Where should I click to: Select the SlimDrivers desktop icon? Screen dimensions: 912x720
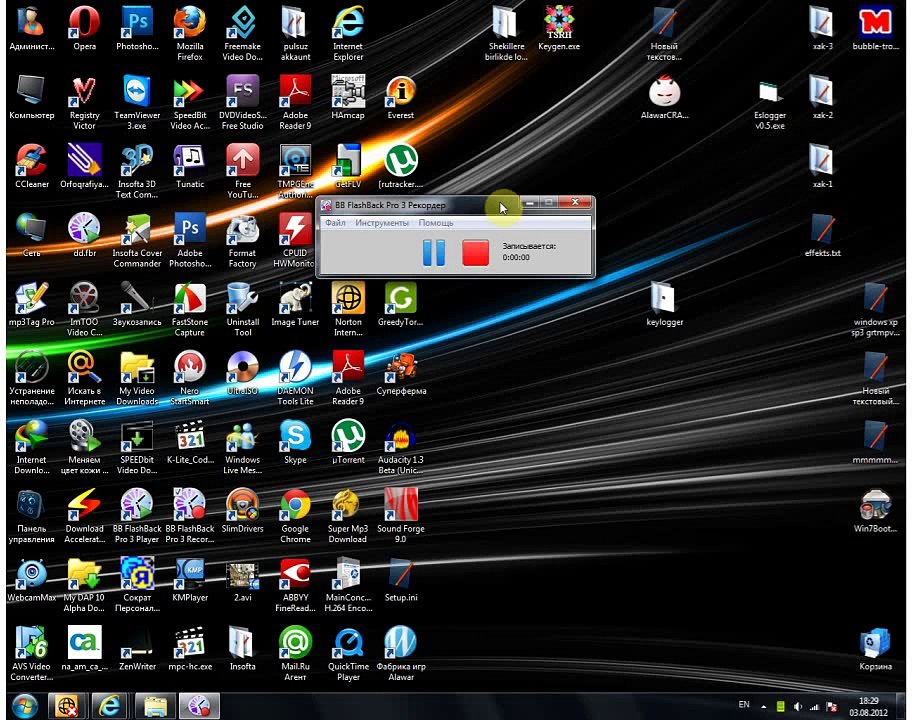[243, 511]
